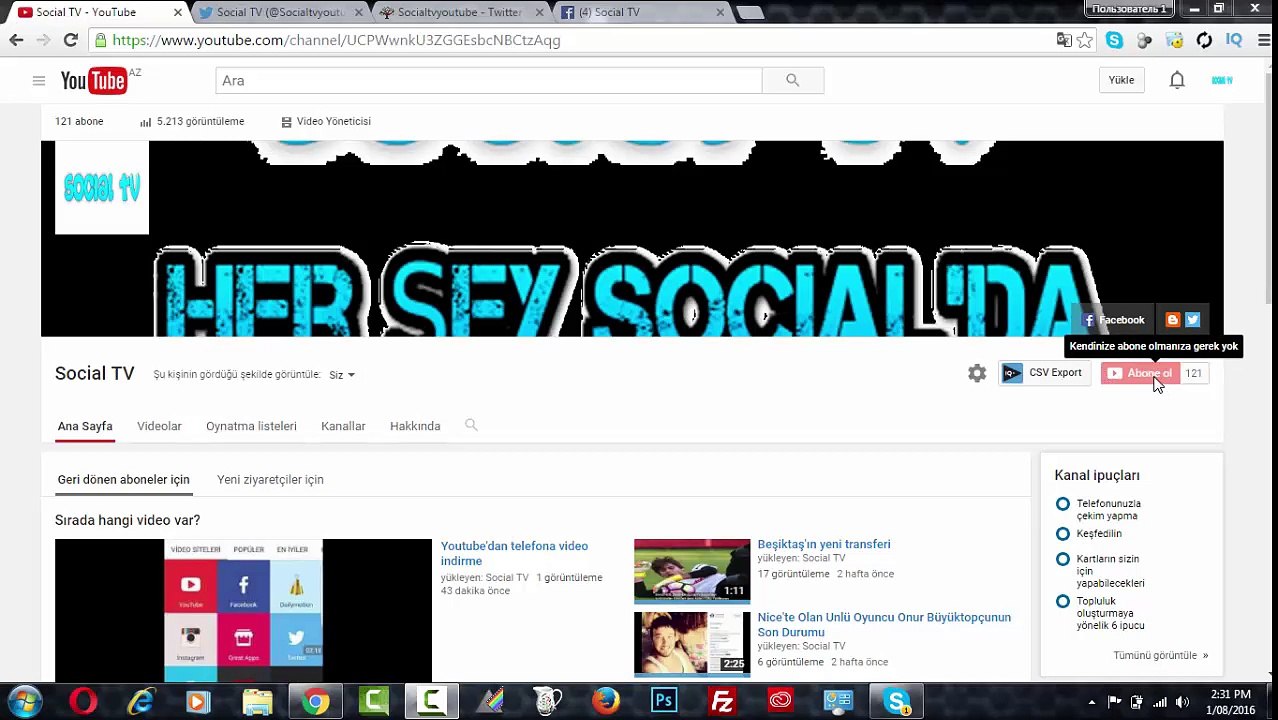Open the Facebook link on the banner
This screenshot has width=1278, height=720.
click(x=1114, y=320)
